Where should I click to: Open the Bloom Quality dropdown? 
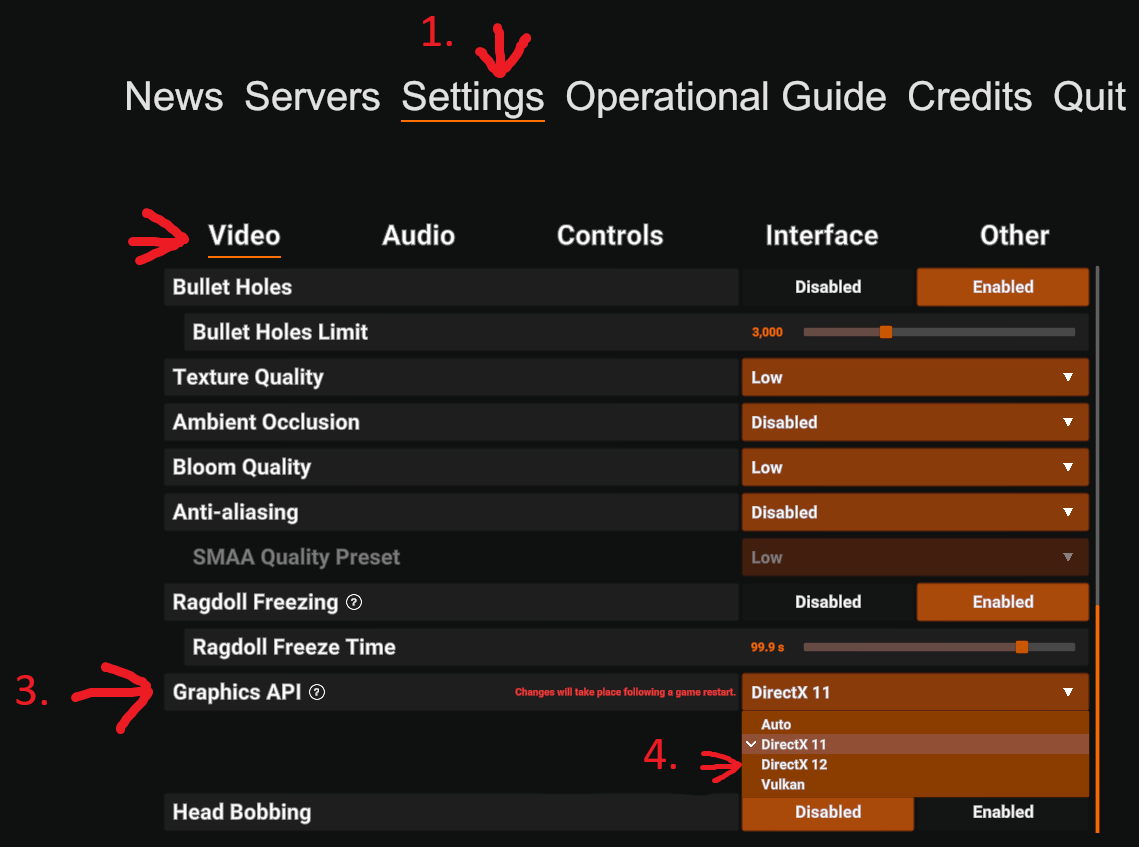(x=915, y=467)
